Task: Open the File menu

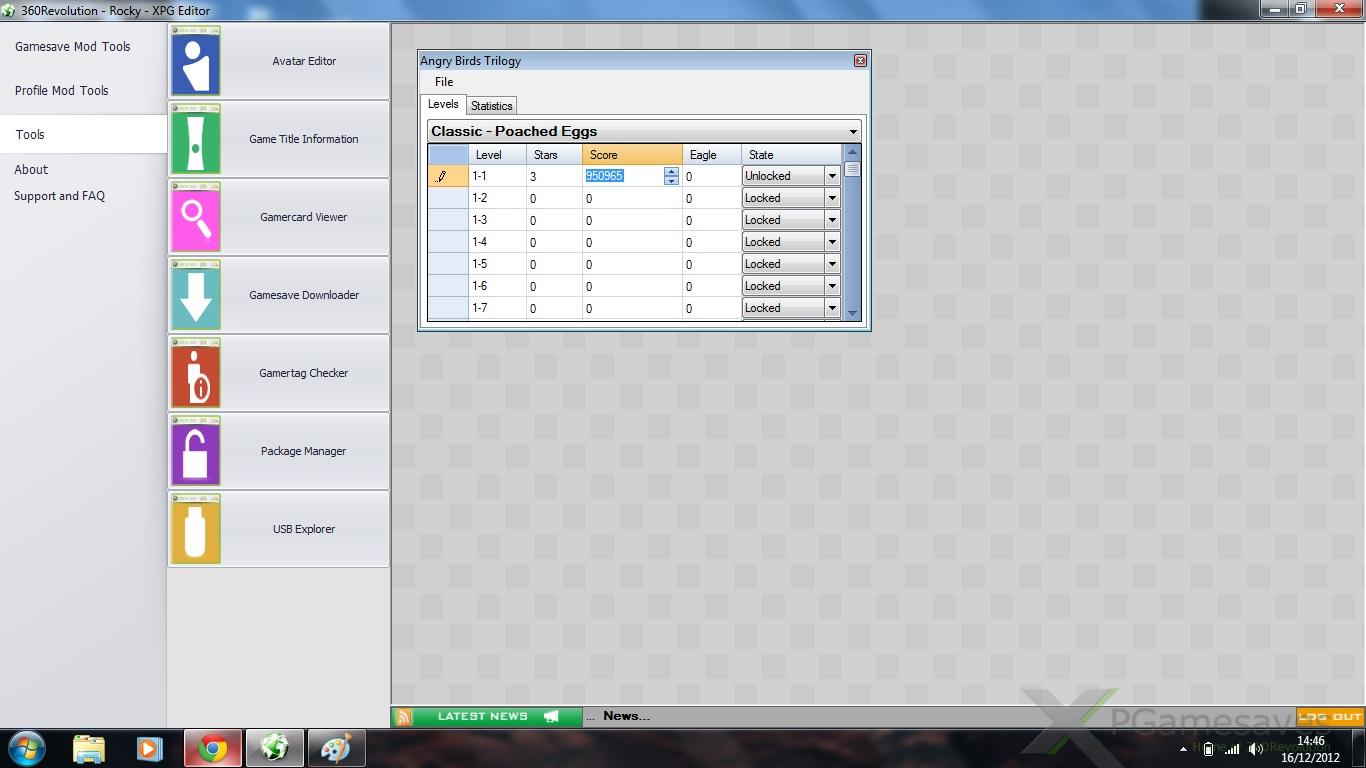Action: point(444,82)
